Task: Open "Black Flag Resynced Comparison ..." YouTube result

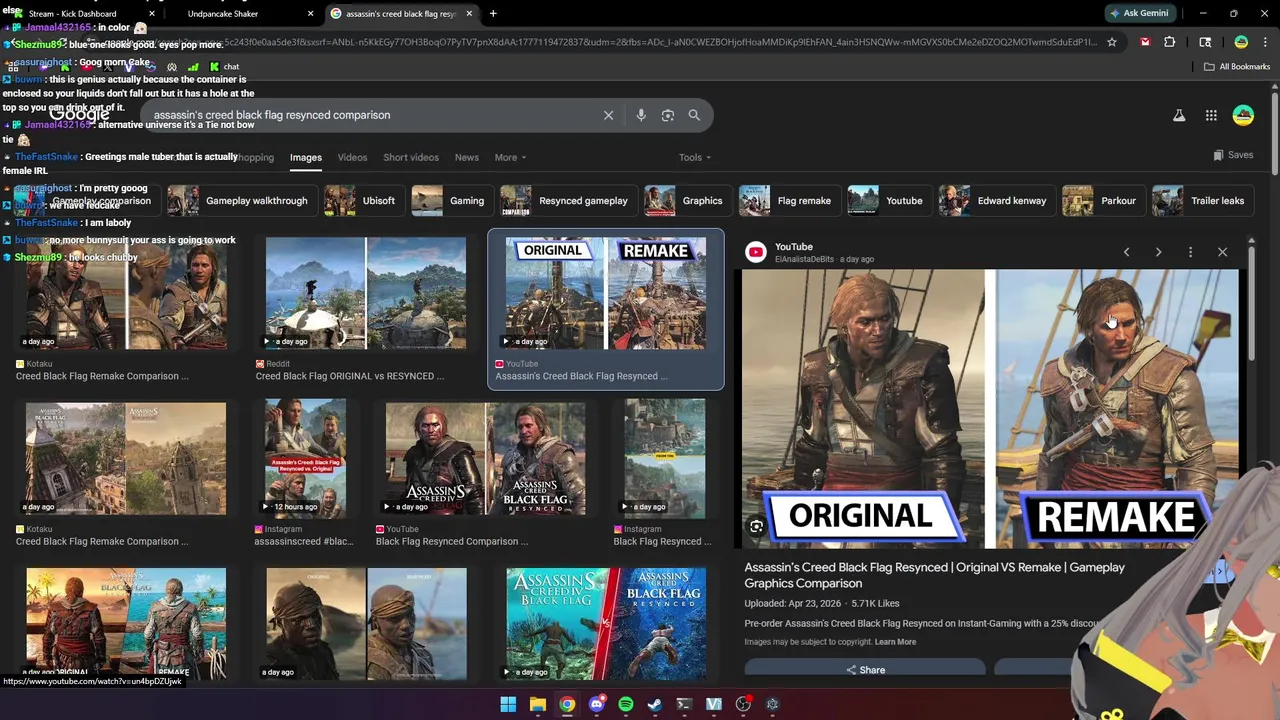Action: coord(452,542)
